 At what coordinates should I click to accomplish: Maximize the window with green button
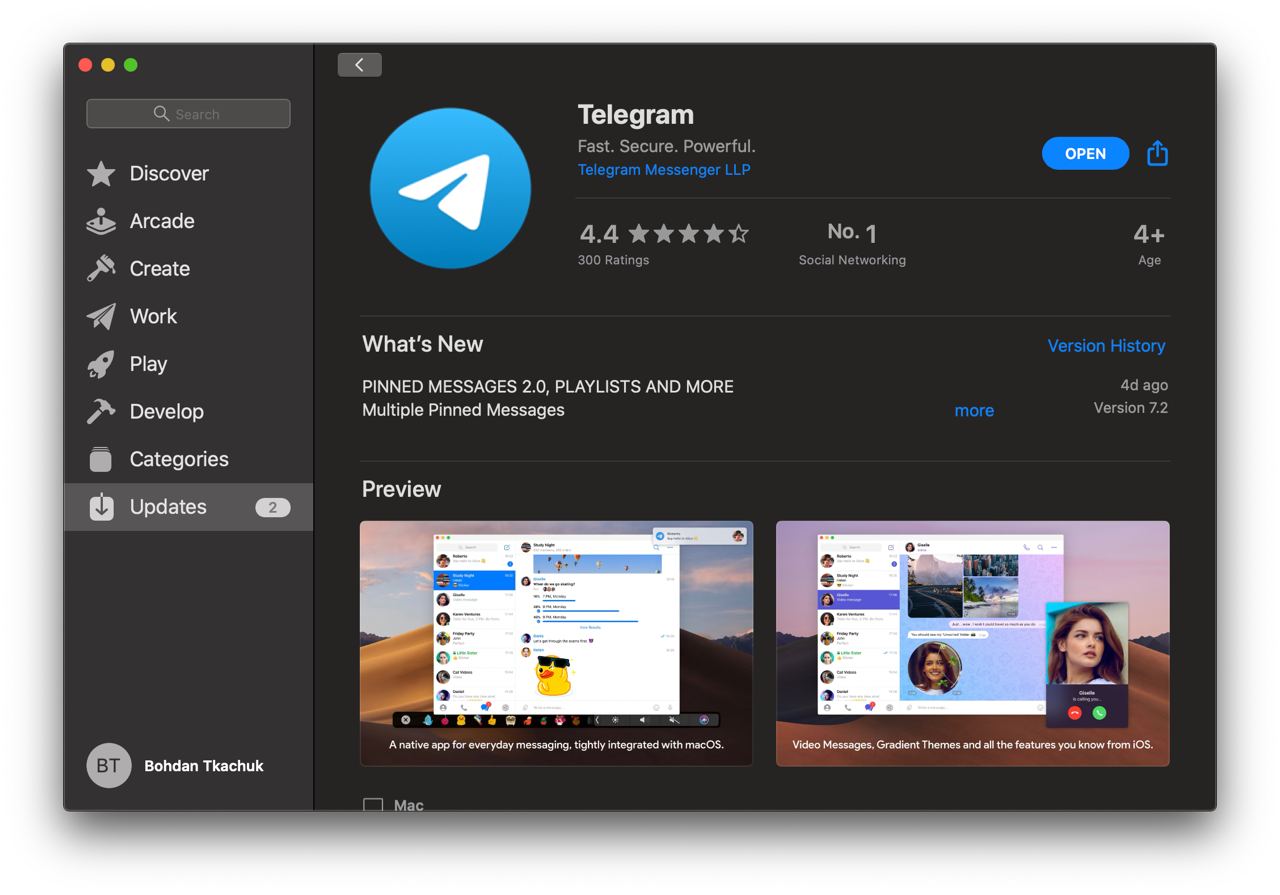[130, 65]
